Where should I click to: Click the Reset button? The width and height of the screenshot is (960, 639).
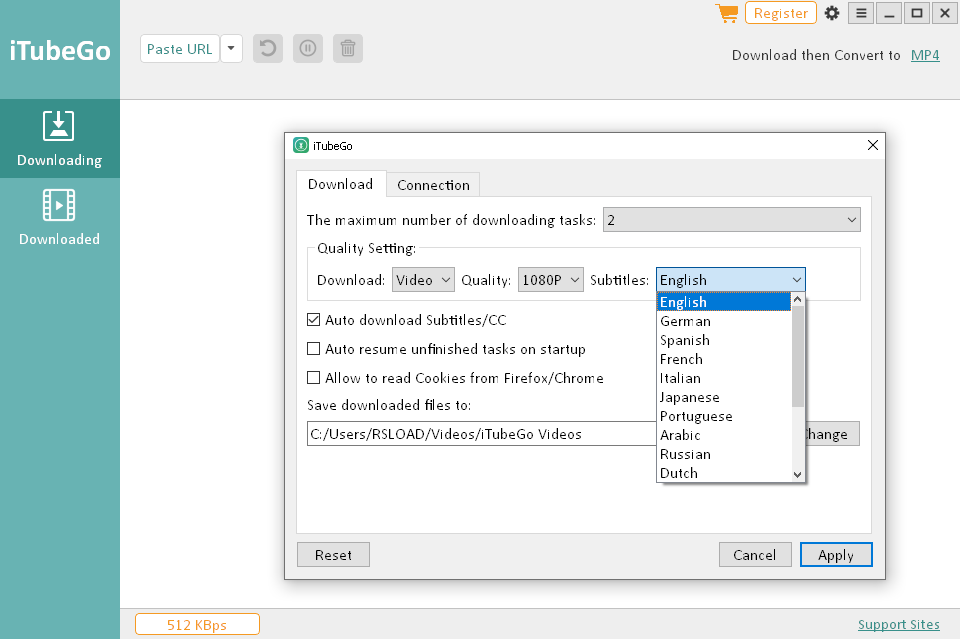click(333, 555)
